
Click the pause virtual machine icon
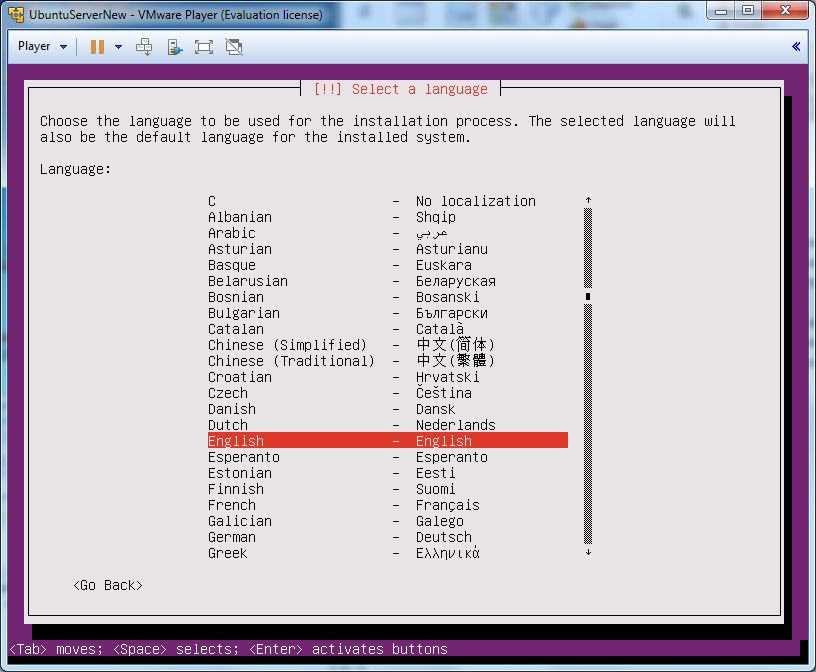click(97, 47)
